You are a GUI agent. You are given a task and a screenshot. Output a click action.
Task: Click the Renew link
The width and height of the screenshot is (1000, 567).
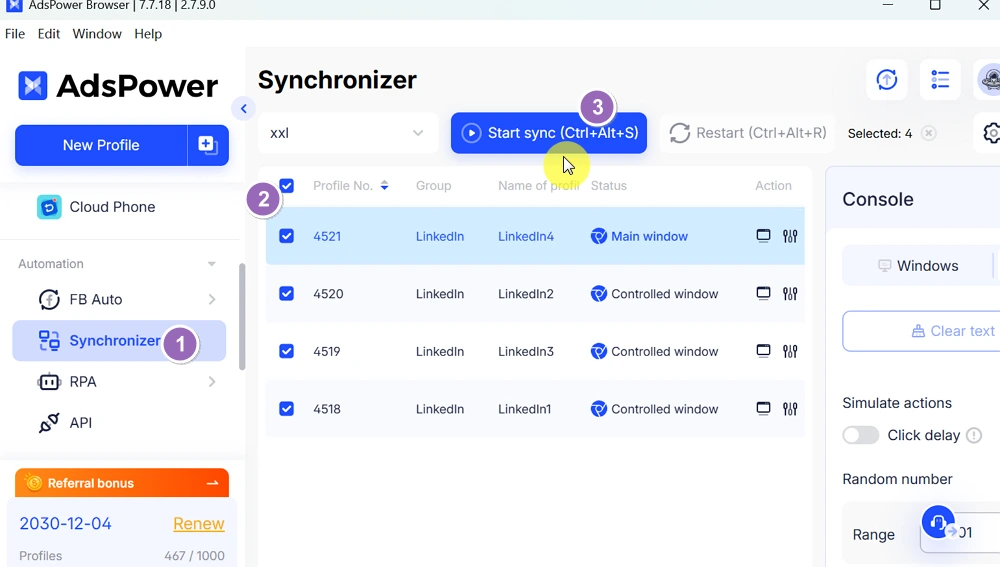pos(198,524)
